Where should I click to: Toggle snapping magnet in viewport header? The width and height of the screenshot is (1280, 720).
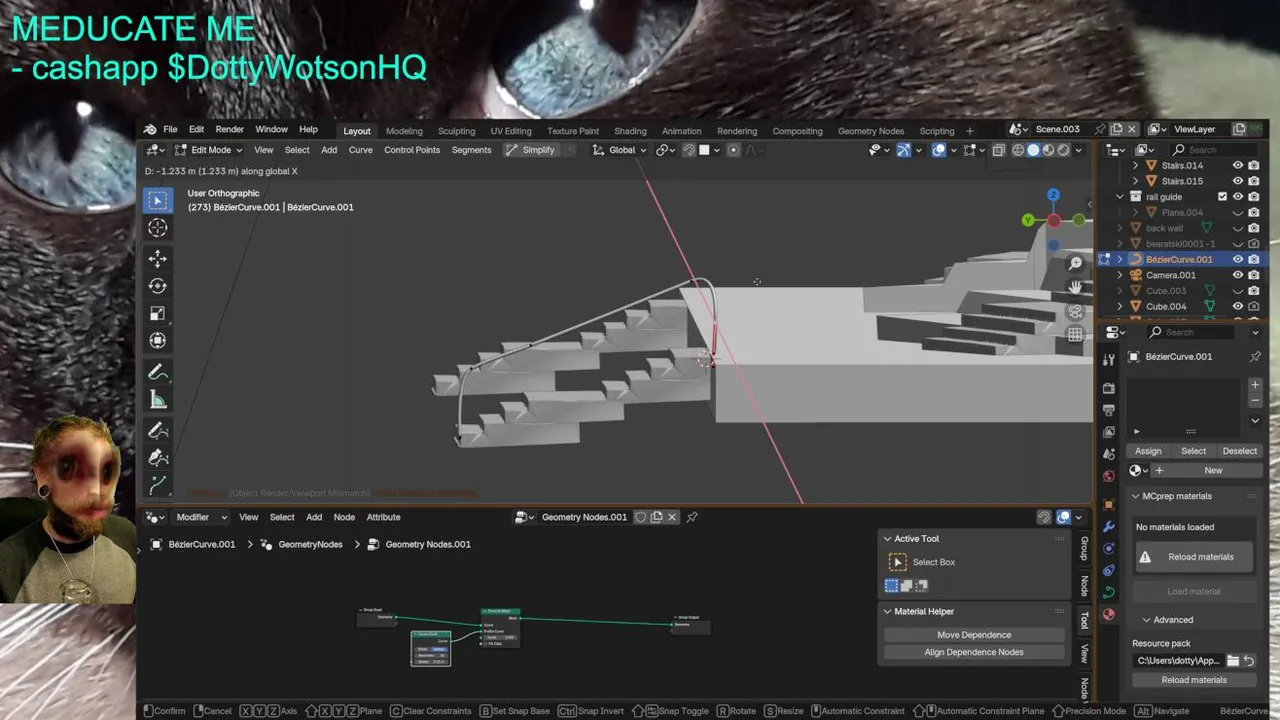689,150
